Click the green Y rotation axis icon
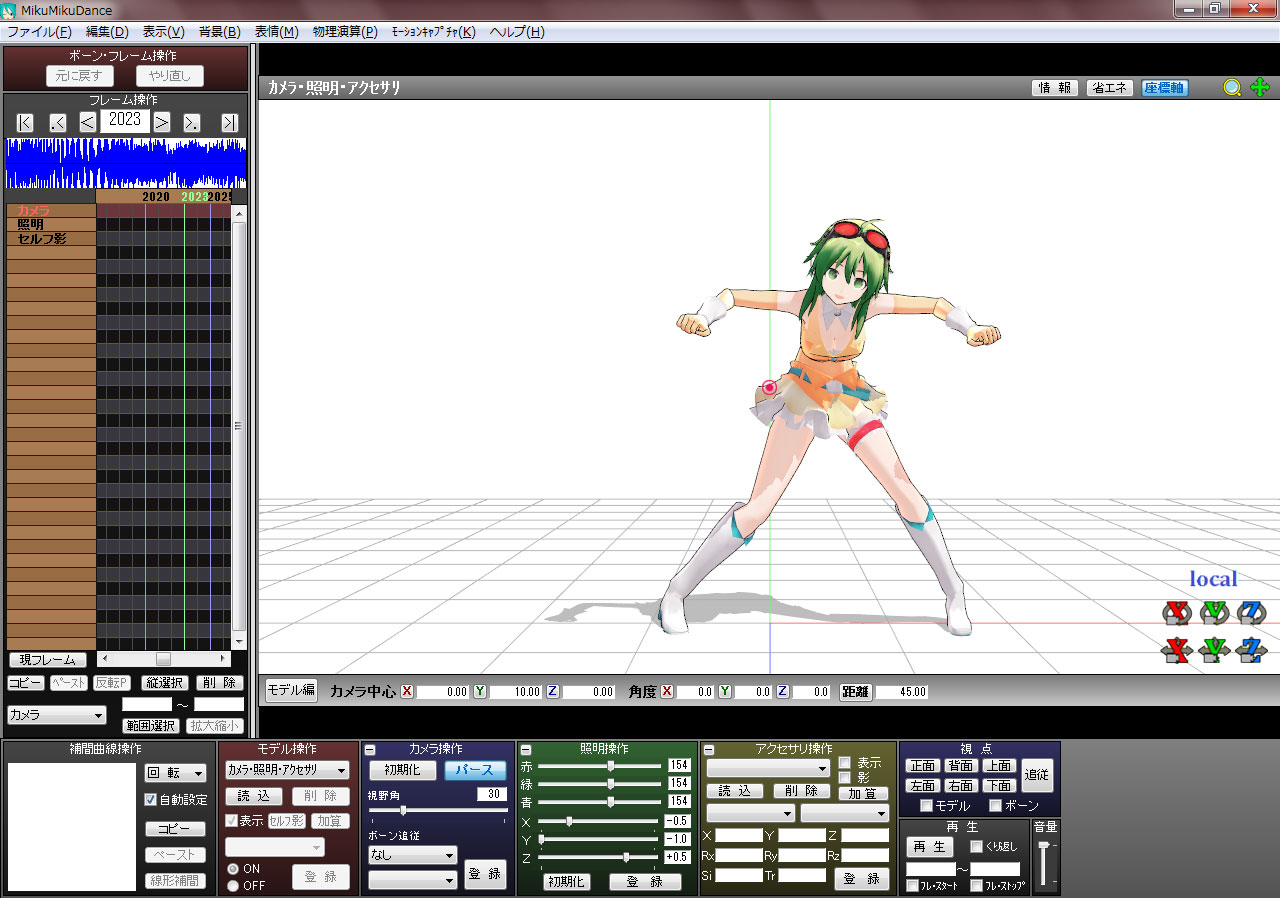The height and width of the screenshot is (898, 1280). (1214, 612)
